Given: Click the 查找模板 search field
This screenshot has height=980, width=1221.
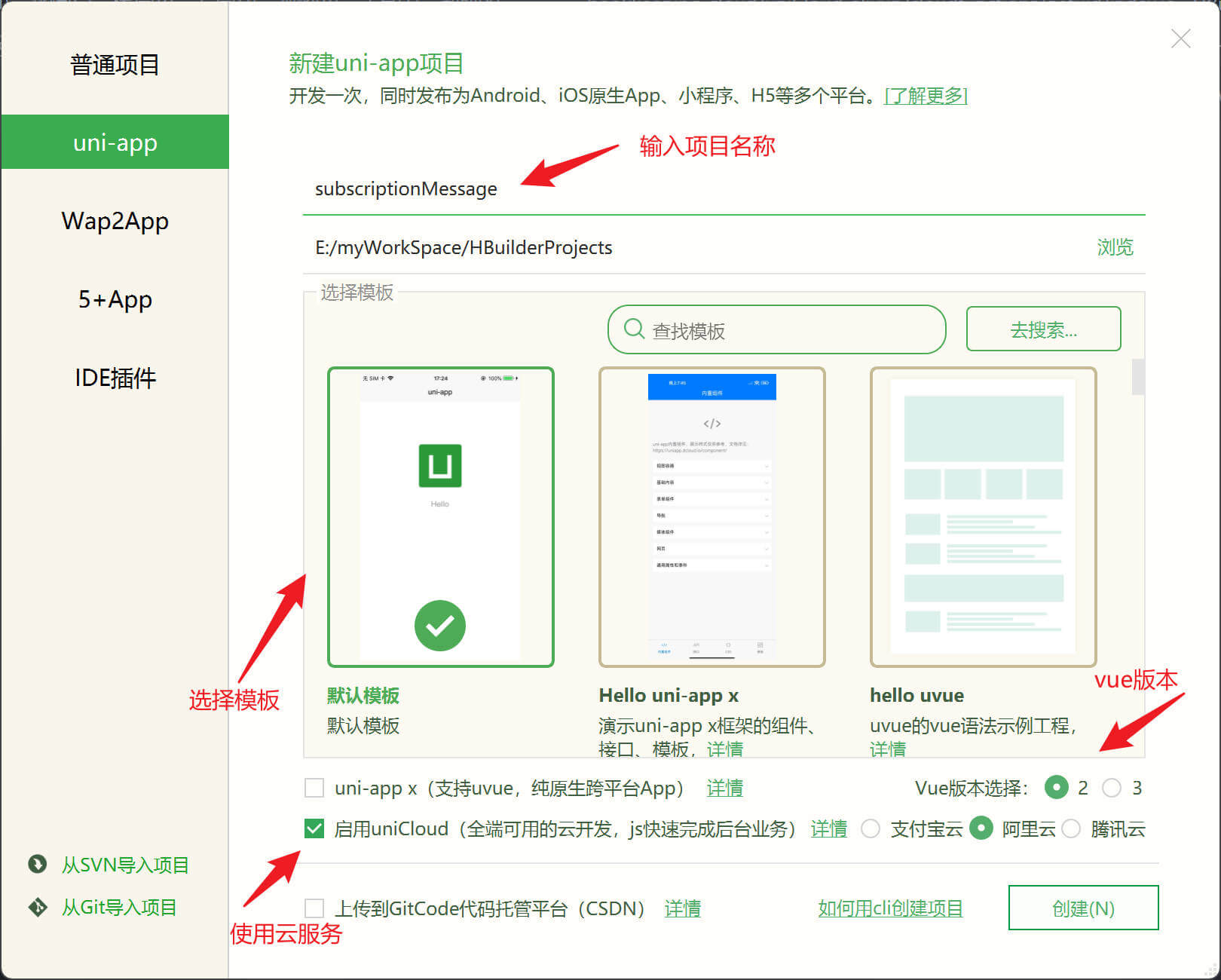Looking at the screenshot, I should pyautogui.click(x=776, y=329).
